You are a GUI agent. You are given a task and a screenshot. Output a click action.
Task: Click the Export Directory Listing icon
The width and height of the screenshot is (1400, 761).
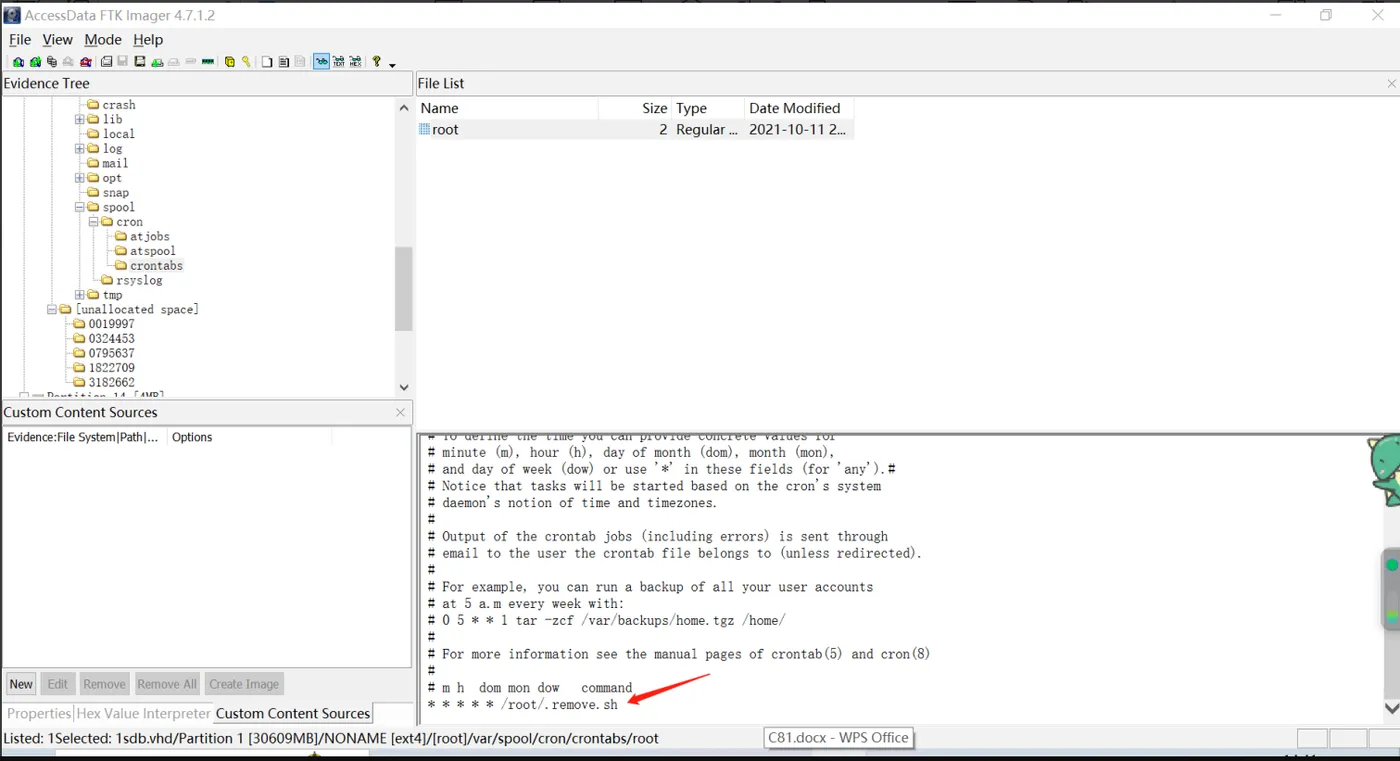point(300,61)
